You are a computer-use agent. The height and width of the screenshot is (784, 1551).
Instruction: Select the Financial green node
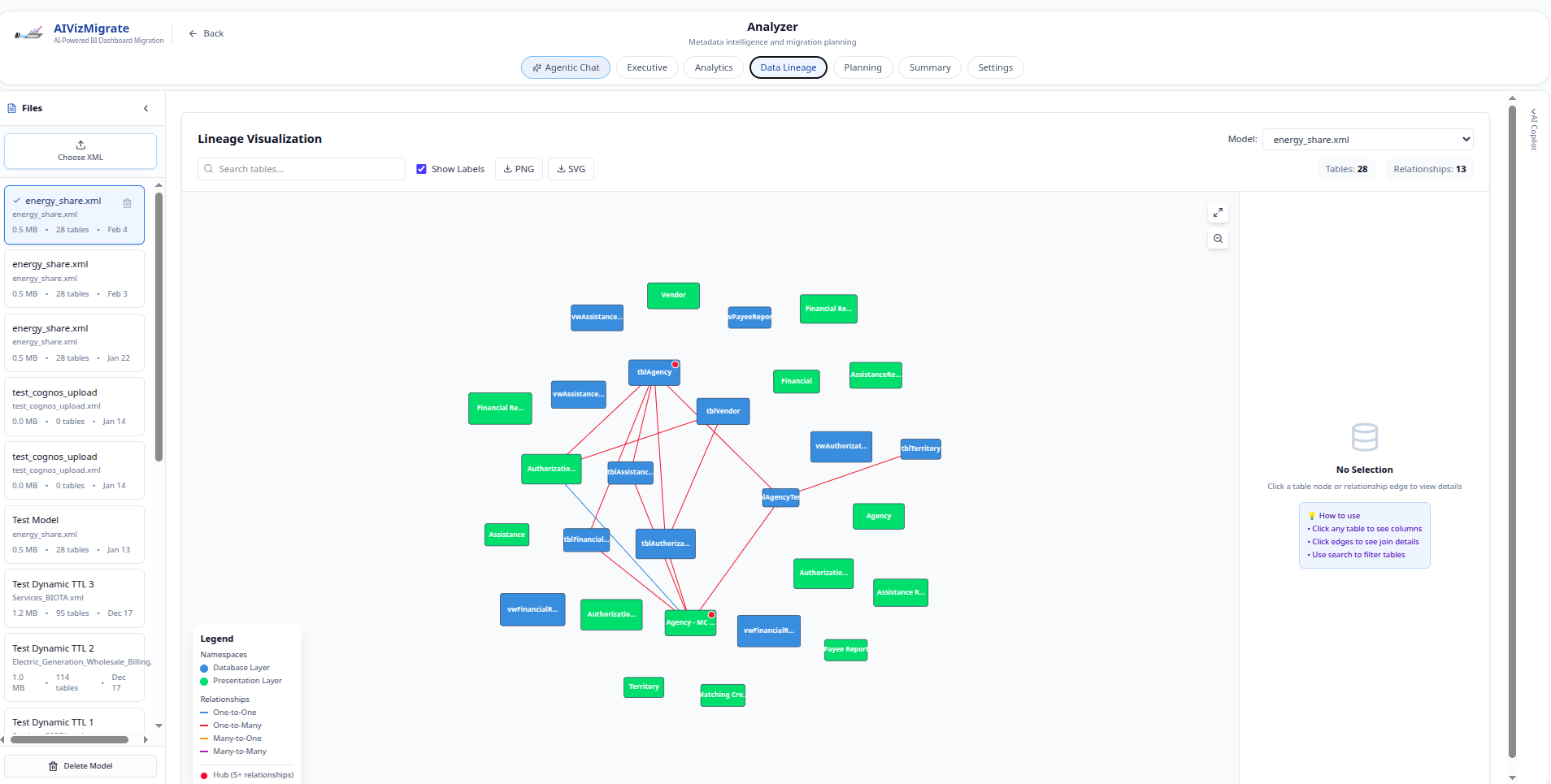797,381
